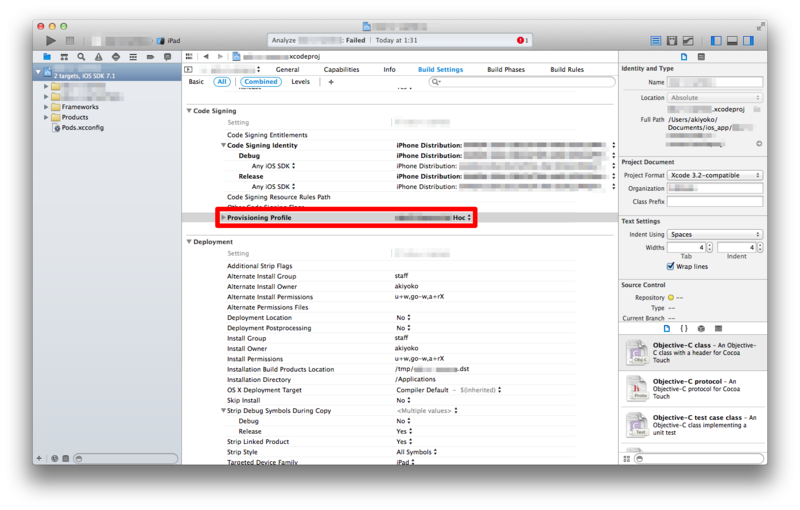The width and height of the screenshot is (800, 510).
Task: Select the Objective-C protocol template
Action: pos(693,389)
